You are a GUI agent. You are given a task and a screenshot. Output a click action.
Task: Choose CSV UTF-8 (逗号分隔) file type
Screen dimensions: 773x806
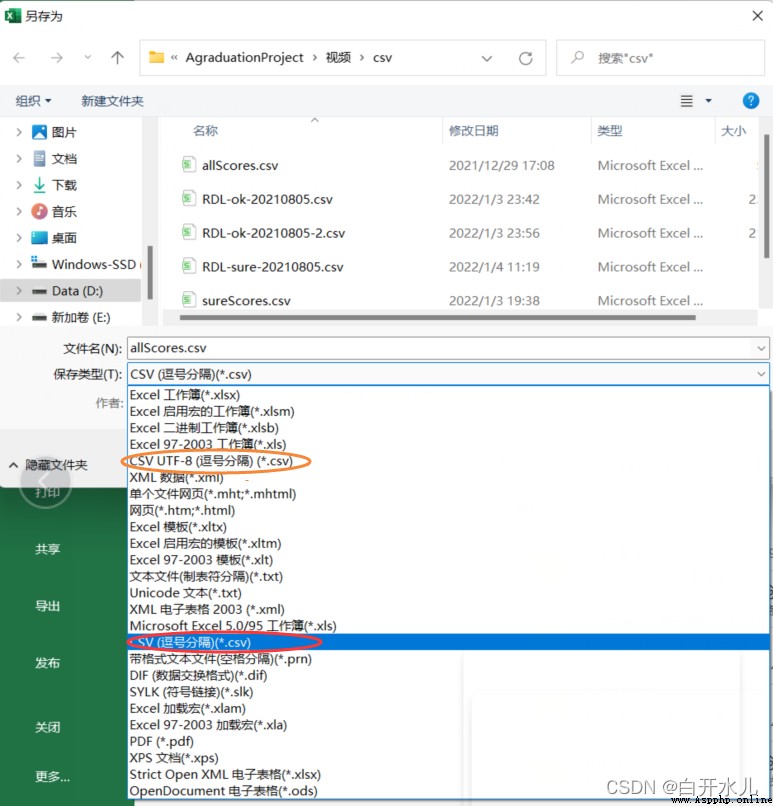coord(448,461)
